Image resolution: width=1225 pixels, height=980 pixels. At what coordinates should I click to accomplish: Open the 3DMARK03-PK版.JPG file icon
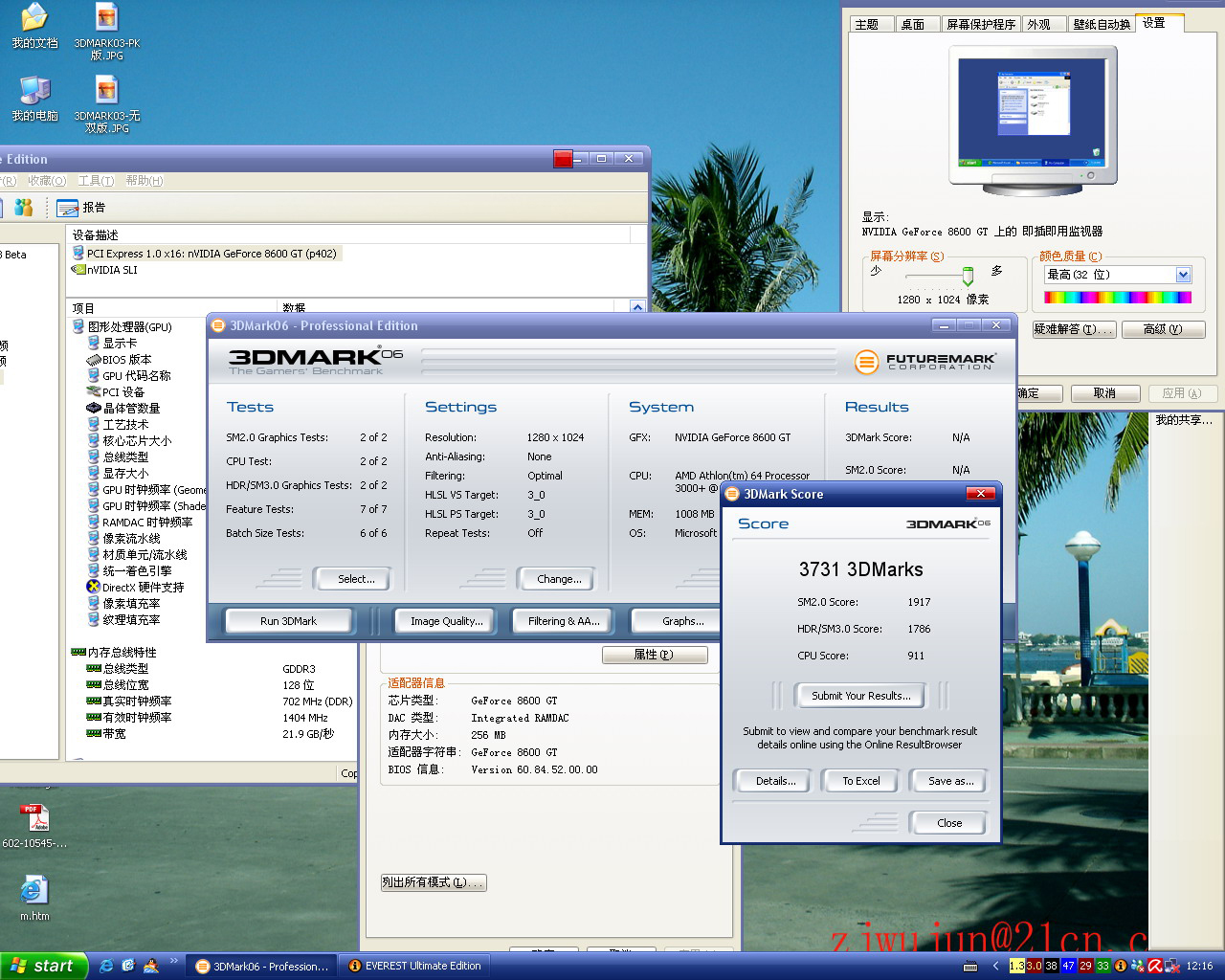point(106,18)
